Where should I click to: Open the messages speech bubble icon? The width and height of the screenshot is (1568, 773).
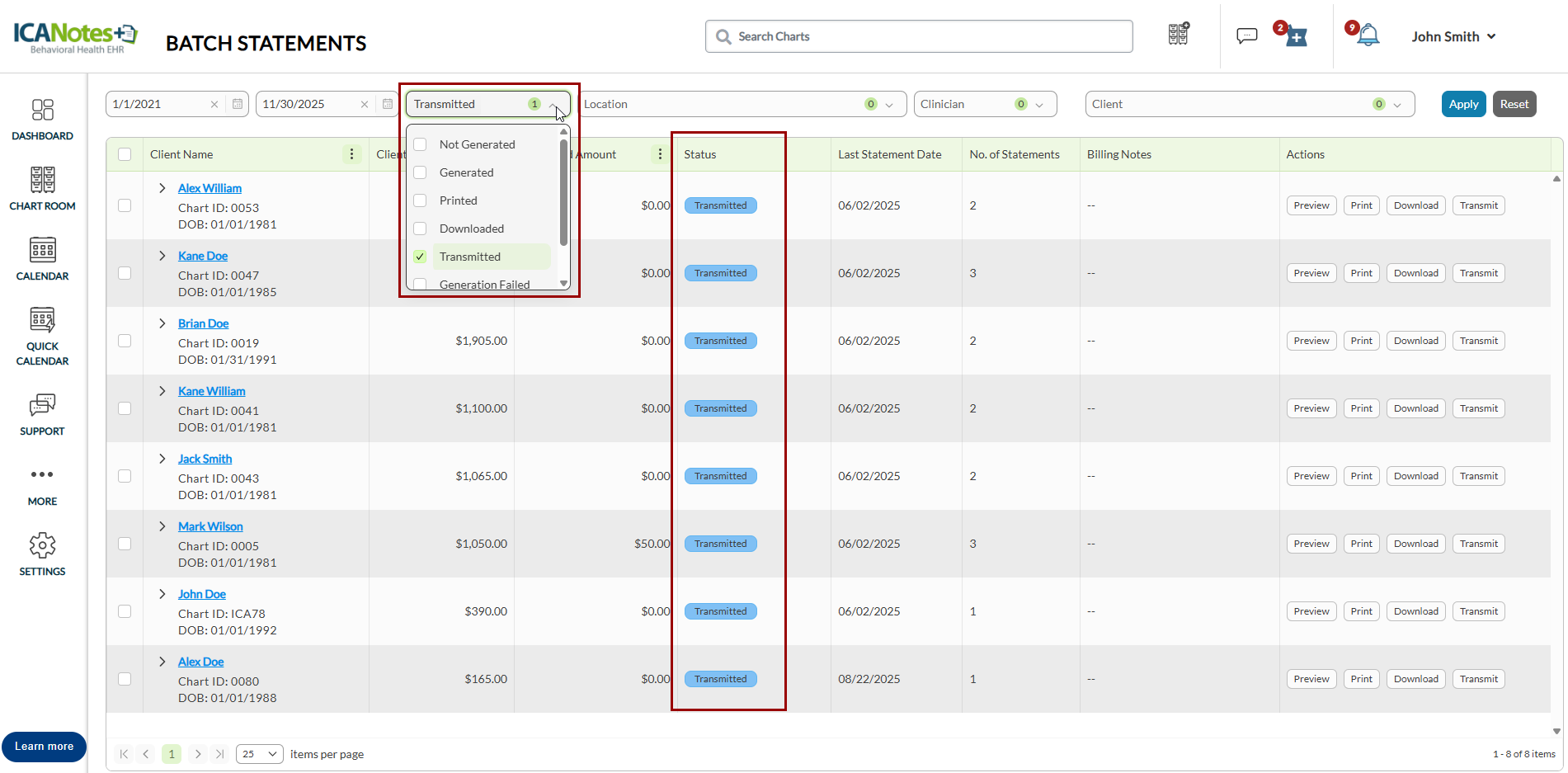[1246, 35]
